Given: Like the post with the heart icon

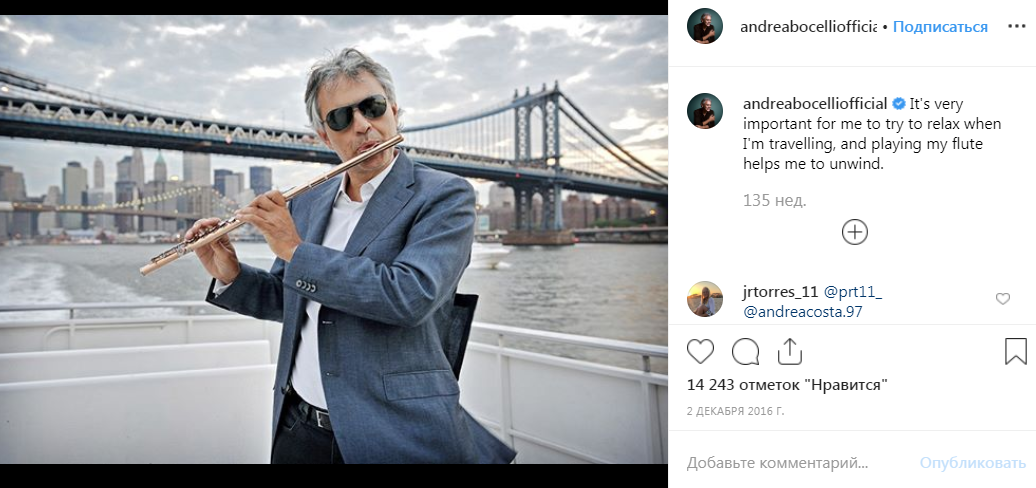Looking at the screenshot, I should point(701,352).
